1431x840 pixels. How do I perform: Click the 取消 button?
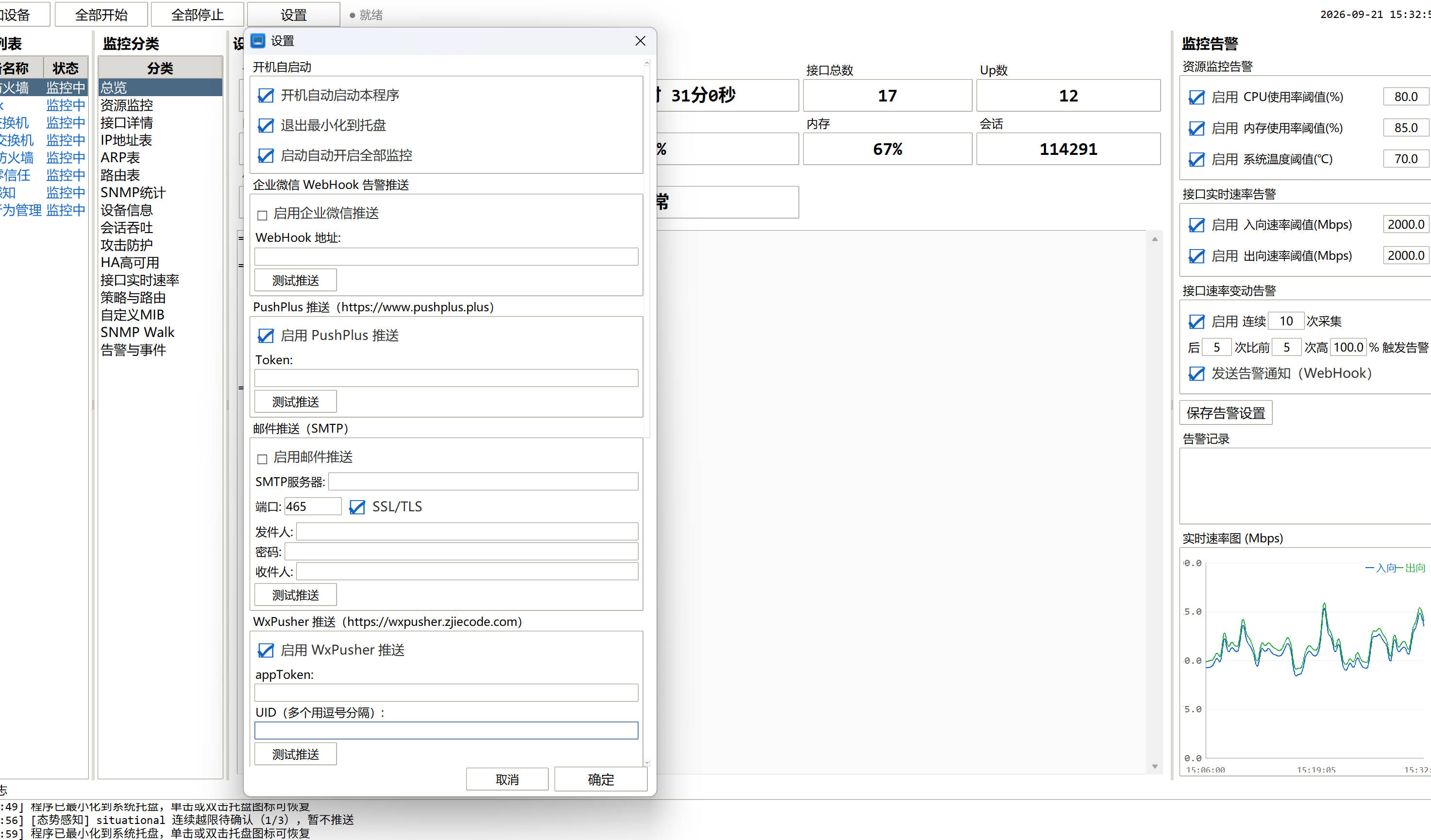point(507,779)
